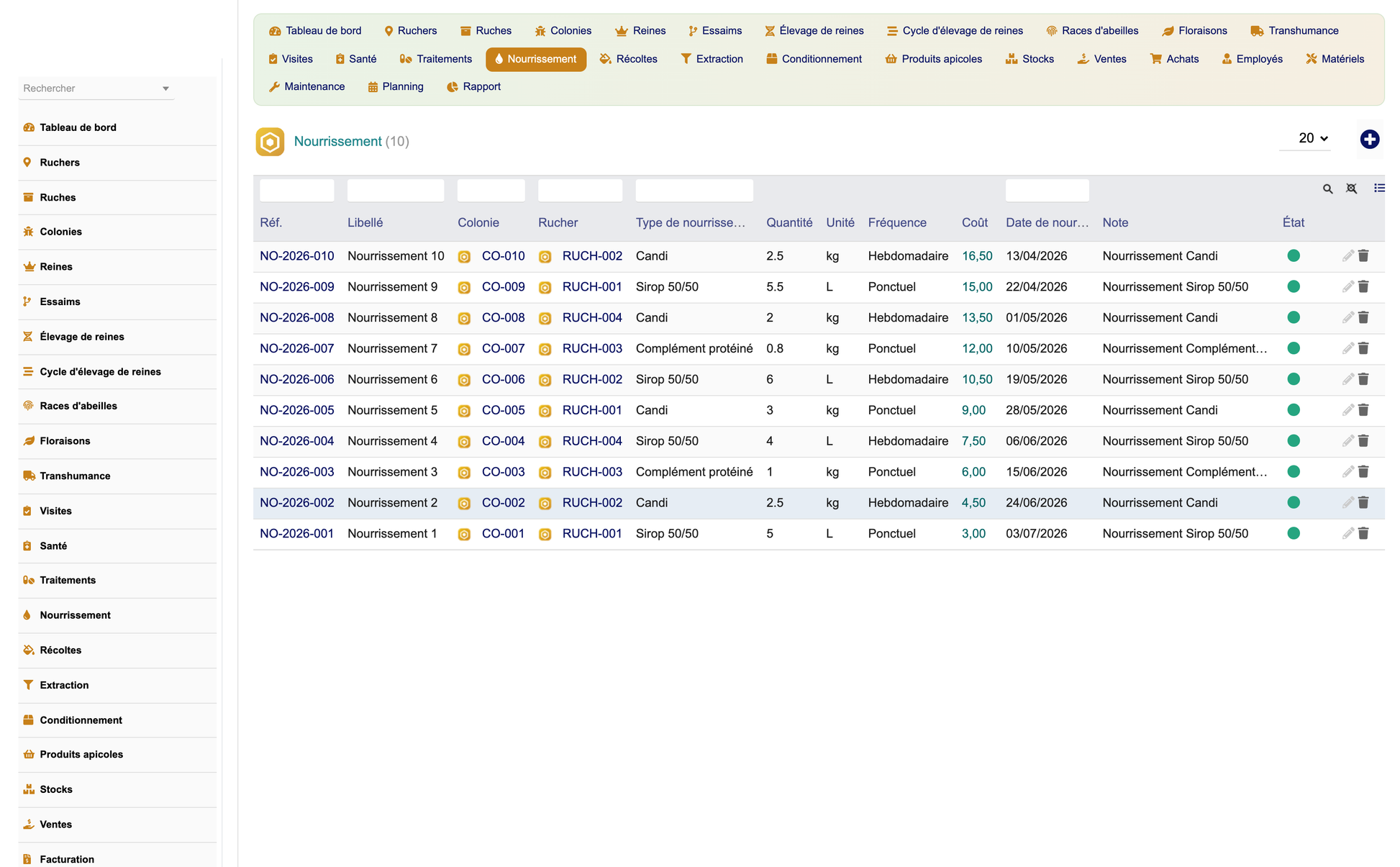Viewport: 1400px width, 867px height.
Task: Toggle green state indicator for NO-2026-008
Action: coord(1294,317)
